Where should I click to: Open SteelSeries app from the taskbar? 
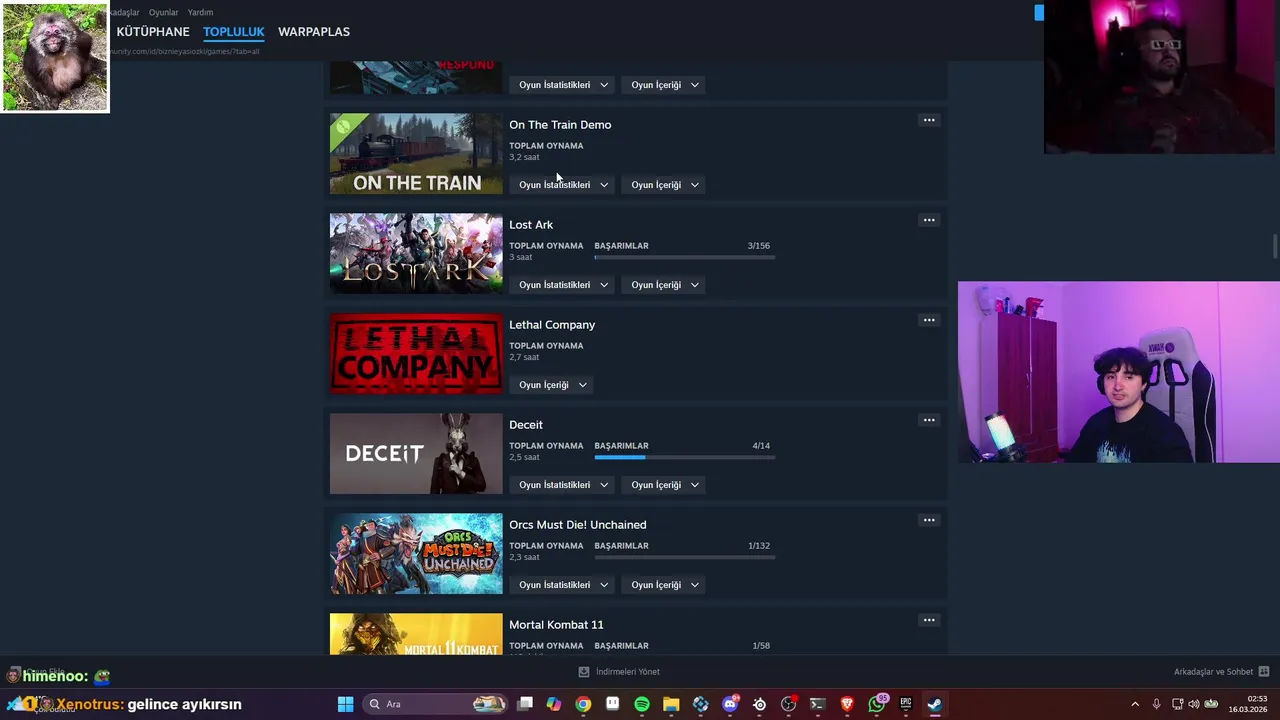click(x=759, y=704)
